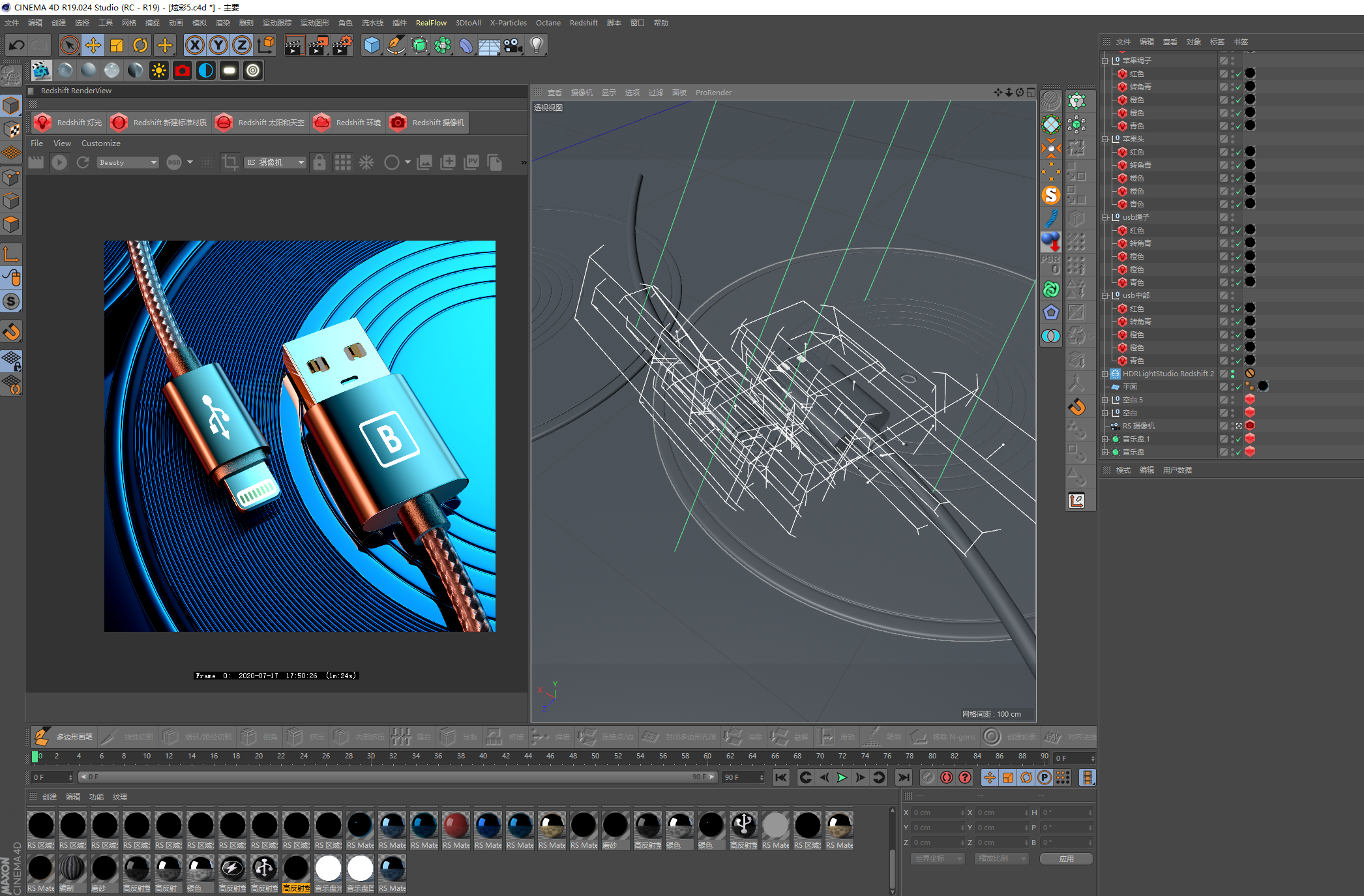Image resolution: width=1364 pixels, height=896 pixels.
Task: Open the Redshift menu in the menu bar
Action: [x=583, y=23]
